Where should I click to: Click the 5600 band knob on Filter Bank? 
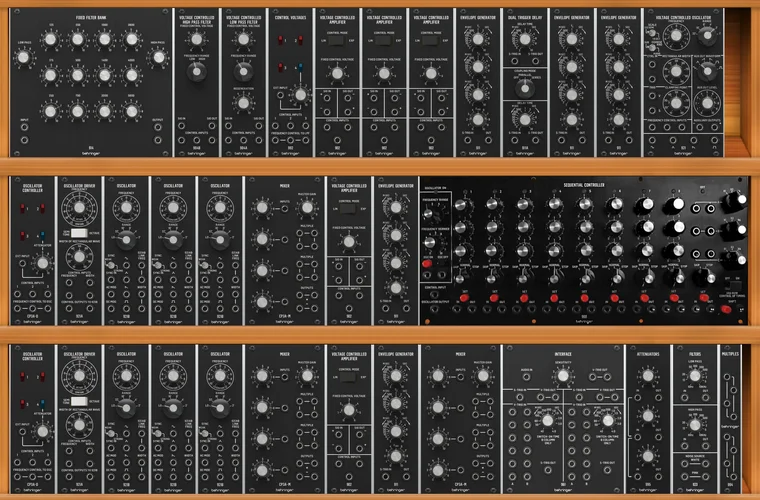coord(132,112)
